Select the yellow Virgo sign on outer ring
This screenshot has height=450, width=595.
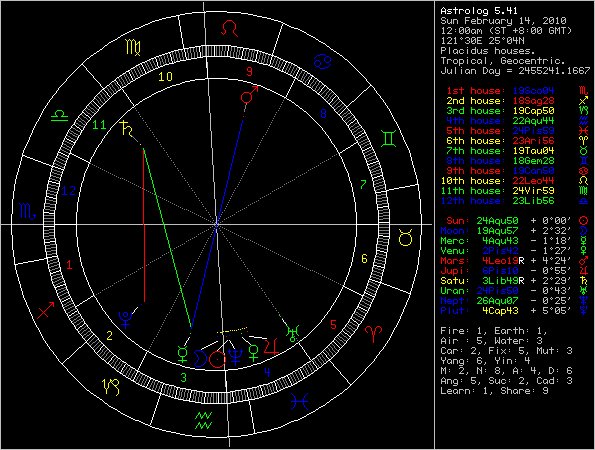133,48
